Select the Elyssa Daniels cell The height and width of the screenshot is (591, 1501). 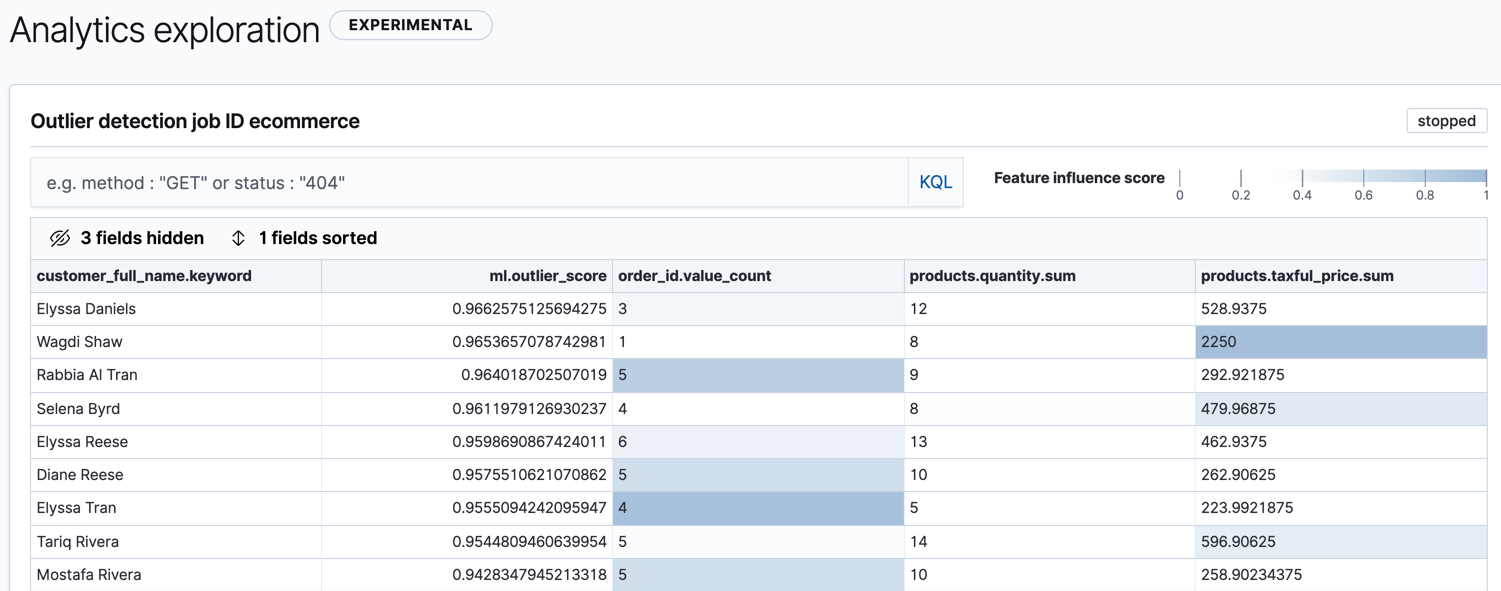(176, 309)
